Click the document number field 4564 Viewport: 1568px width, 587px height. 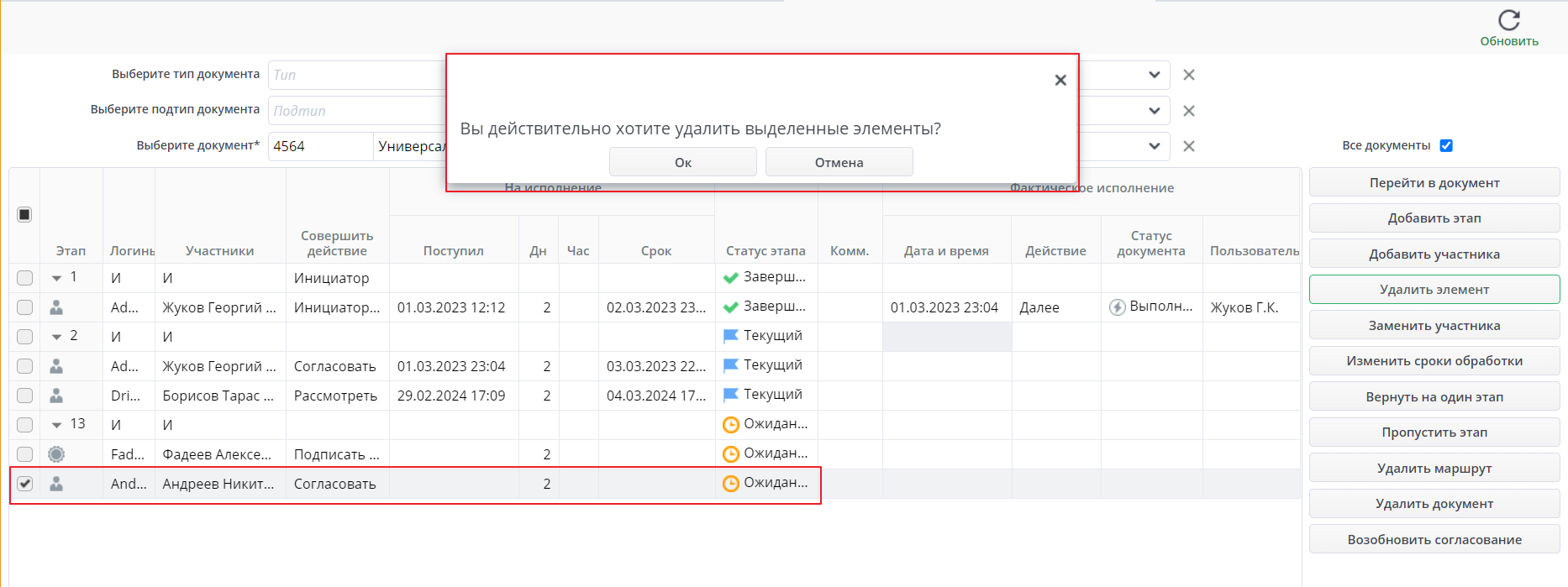click(x=319, y=146)
